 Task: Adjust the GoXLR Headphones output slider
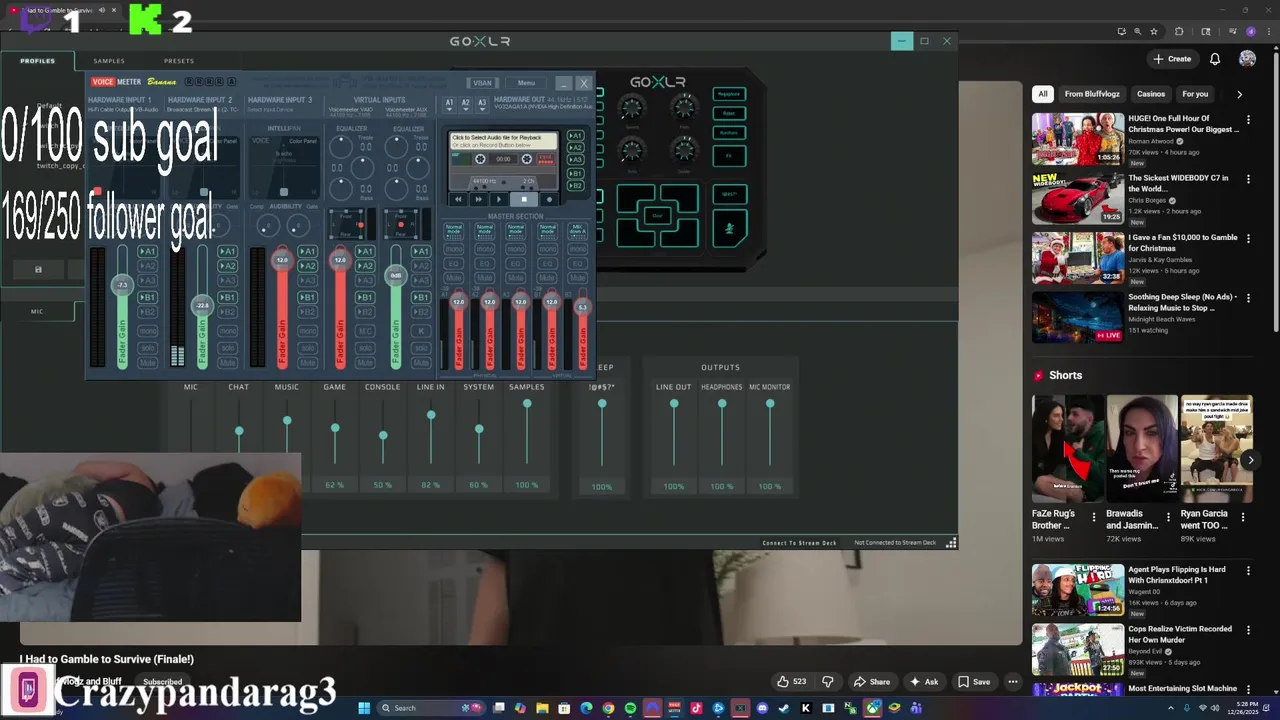pos(722,404)
